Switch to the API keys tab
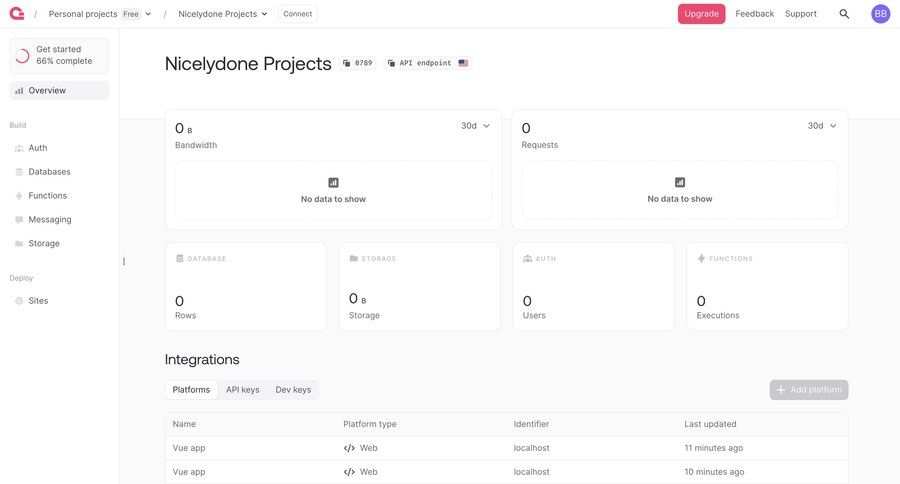 (242, 390)
